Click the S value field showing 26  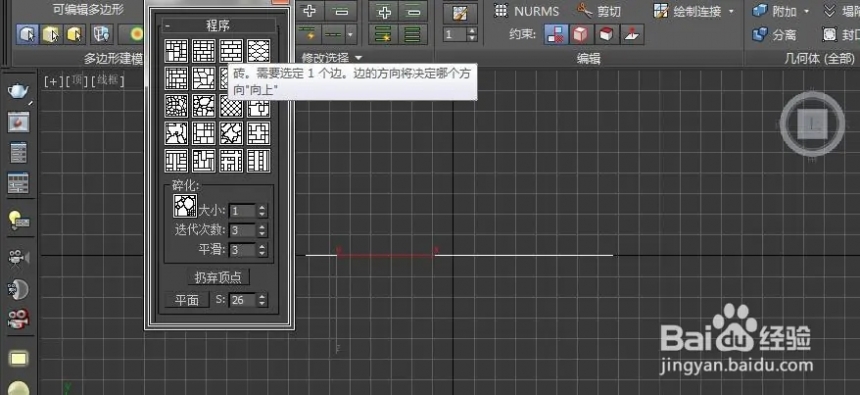243,300
